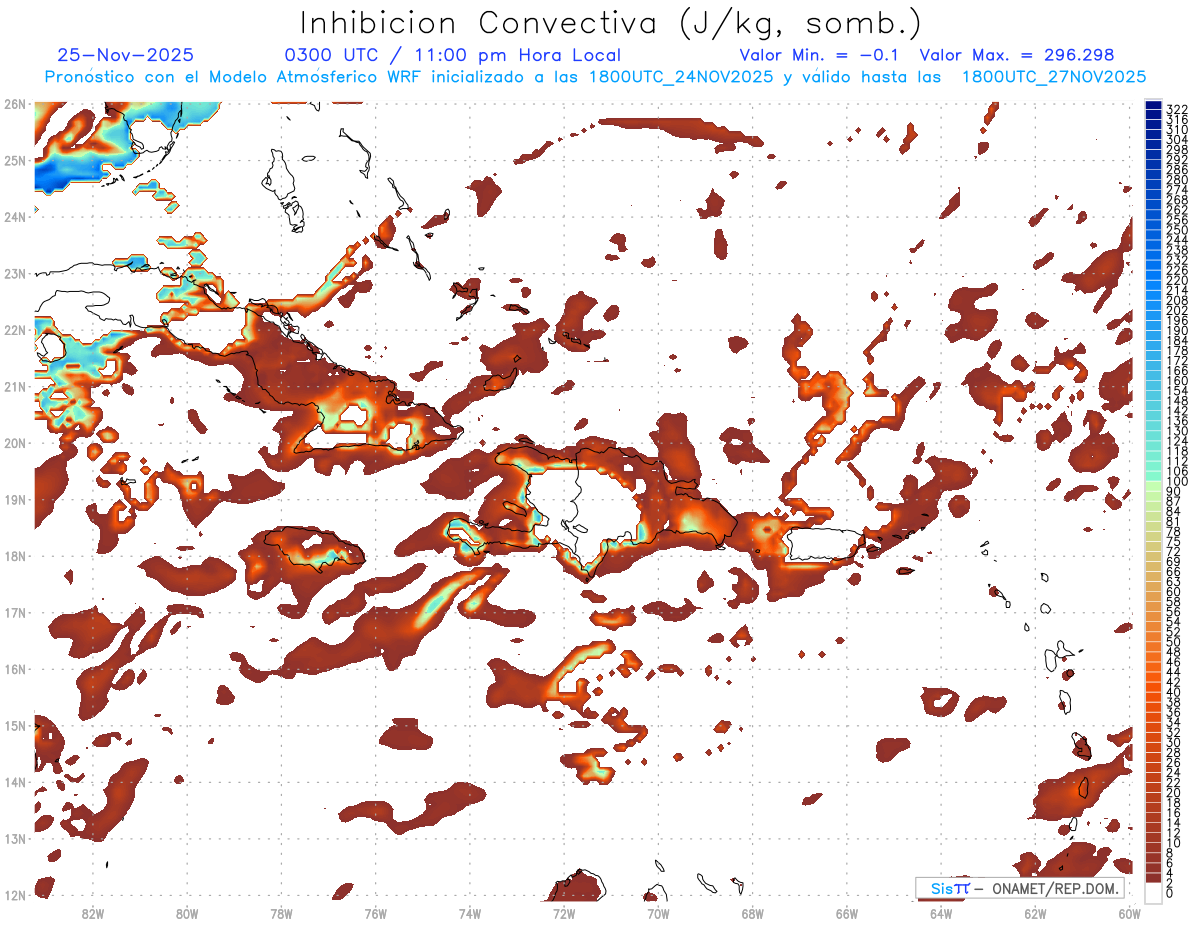Click the latitude label '15N'
The height and width of the screenshot is (927, 1200).
coord(14,725)
